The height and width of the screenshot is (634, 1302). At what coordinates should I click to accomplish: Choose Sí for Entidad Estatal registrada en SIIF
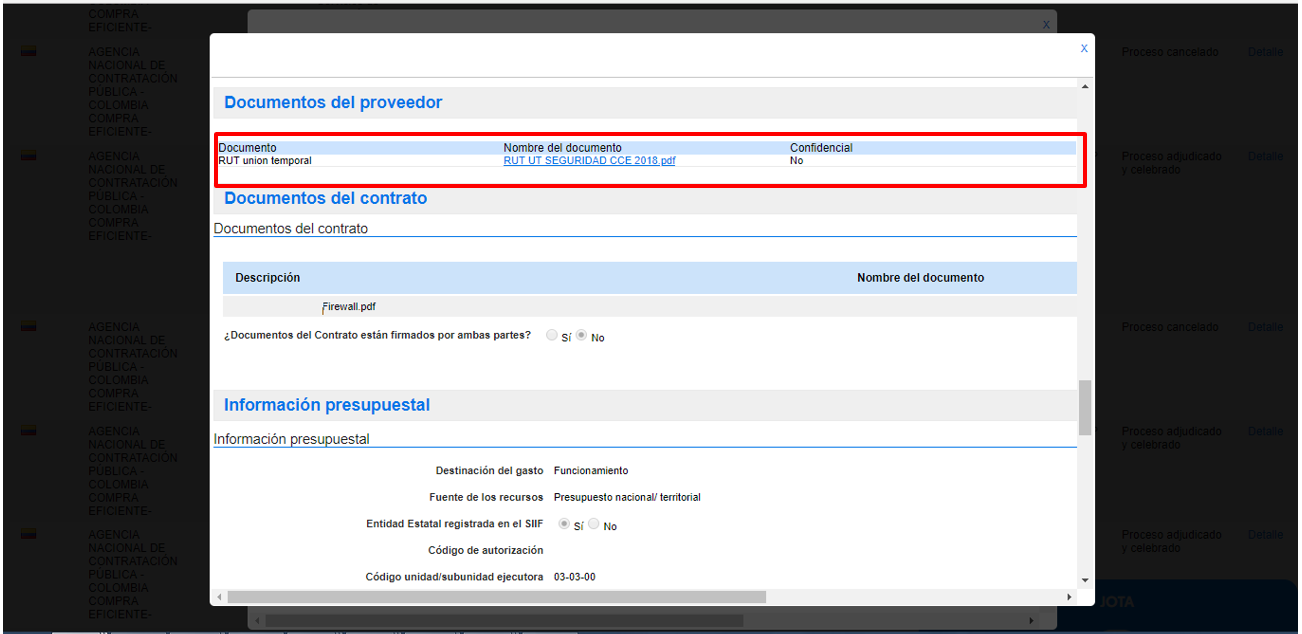tap(564, 524)
